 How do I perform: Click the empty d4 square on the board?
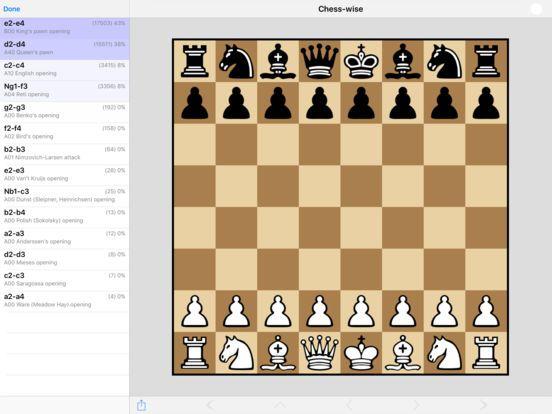320,228
